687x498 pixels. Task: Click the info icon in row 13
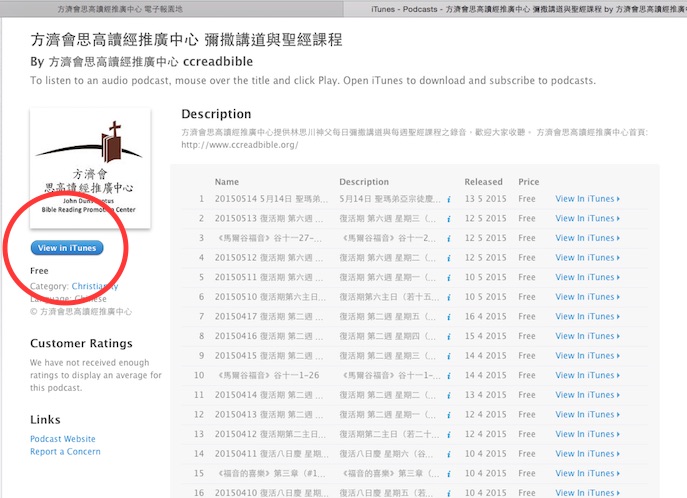click(x=449, y=435)
